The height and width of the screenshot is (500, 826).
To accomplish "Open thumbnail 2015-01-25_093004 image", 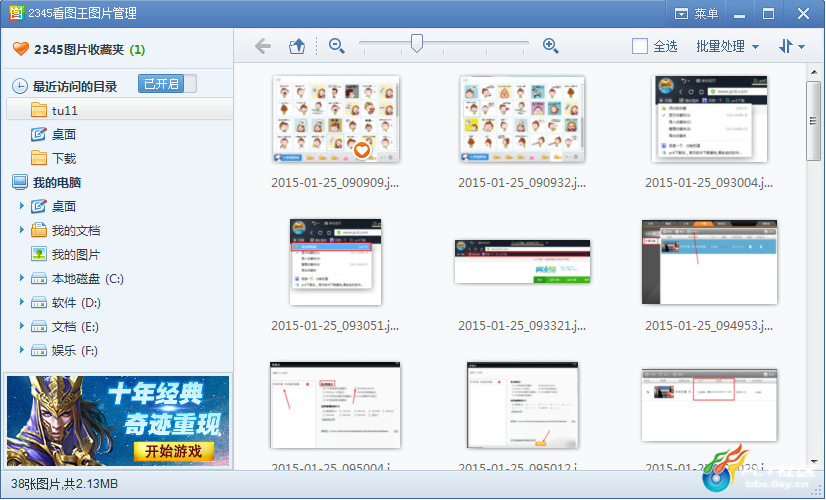I will [x=709, y=119].
